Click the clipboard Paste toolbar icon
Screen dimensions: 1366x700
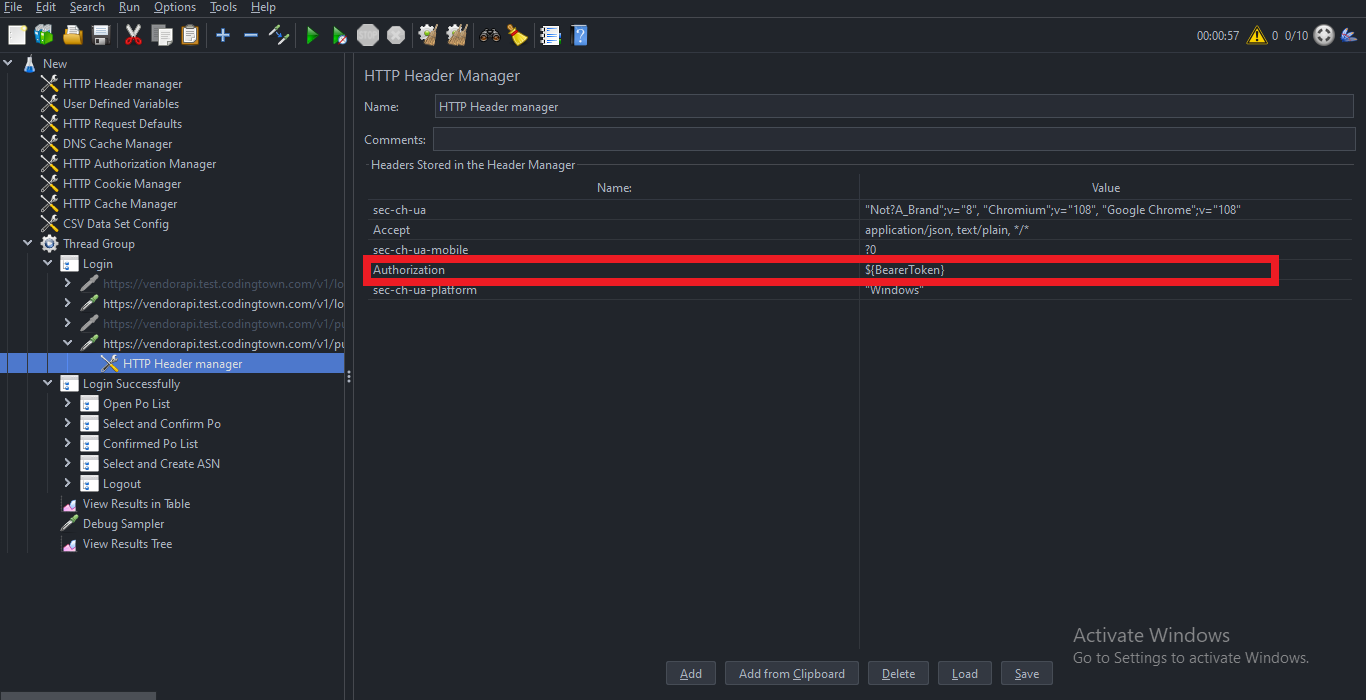point(189,35)
